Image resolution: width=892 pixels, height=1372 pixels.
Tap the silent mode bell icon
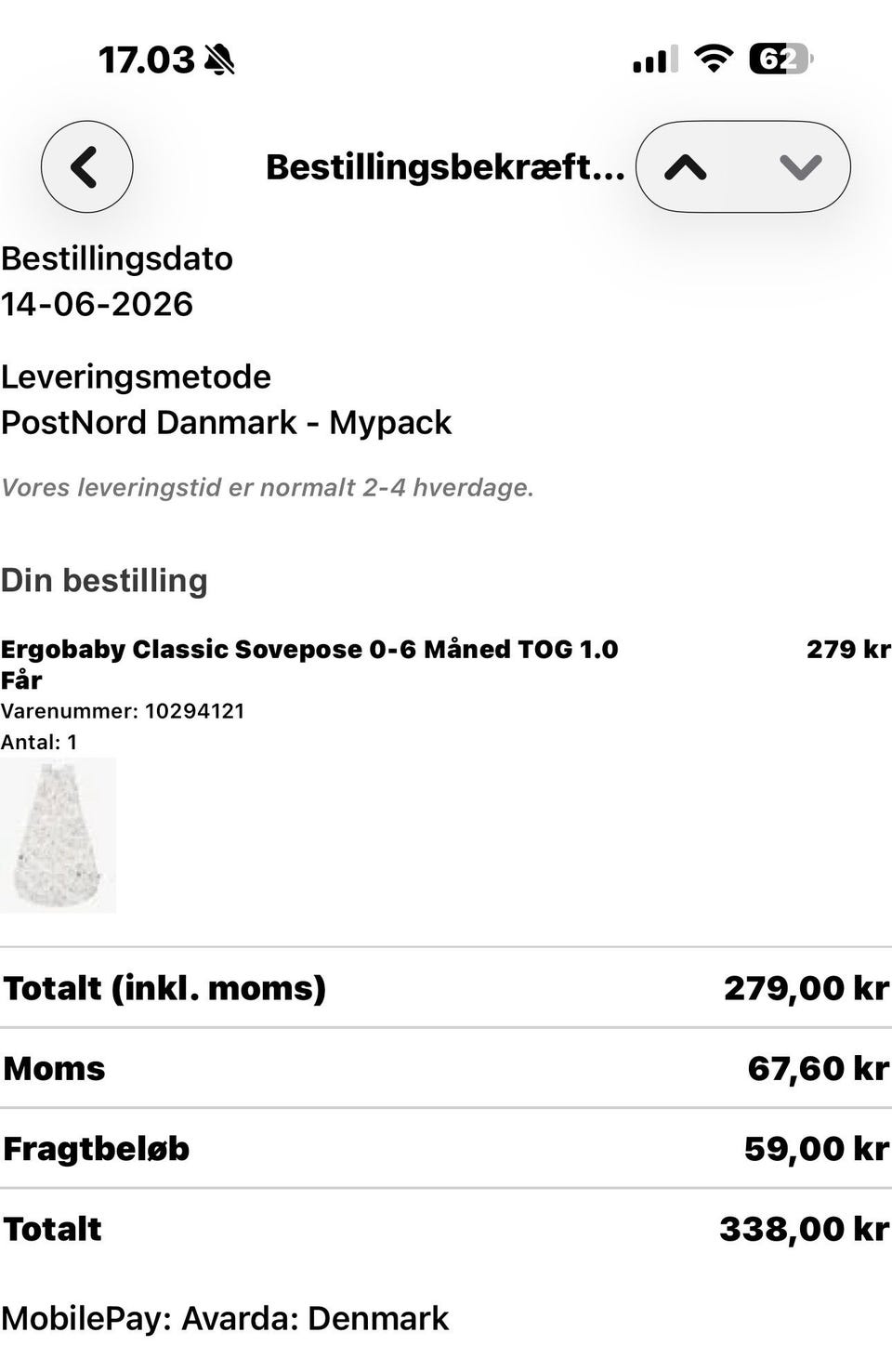[x=219, y=60]
